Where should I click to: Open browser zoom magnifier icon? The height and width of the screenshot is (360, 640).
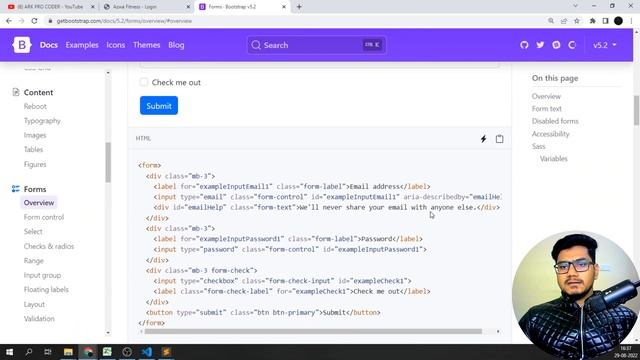[x=551, y=21]
